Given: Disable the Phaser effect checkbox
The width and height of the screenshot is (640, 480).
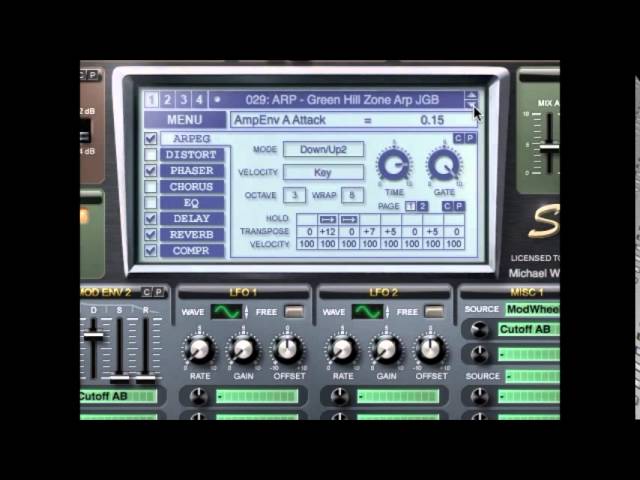Looking at the screenshot, I should point(151,171).
